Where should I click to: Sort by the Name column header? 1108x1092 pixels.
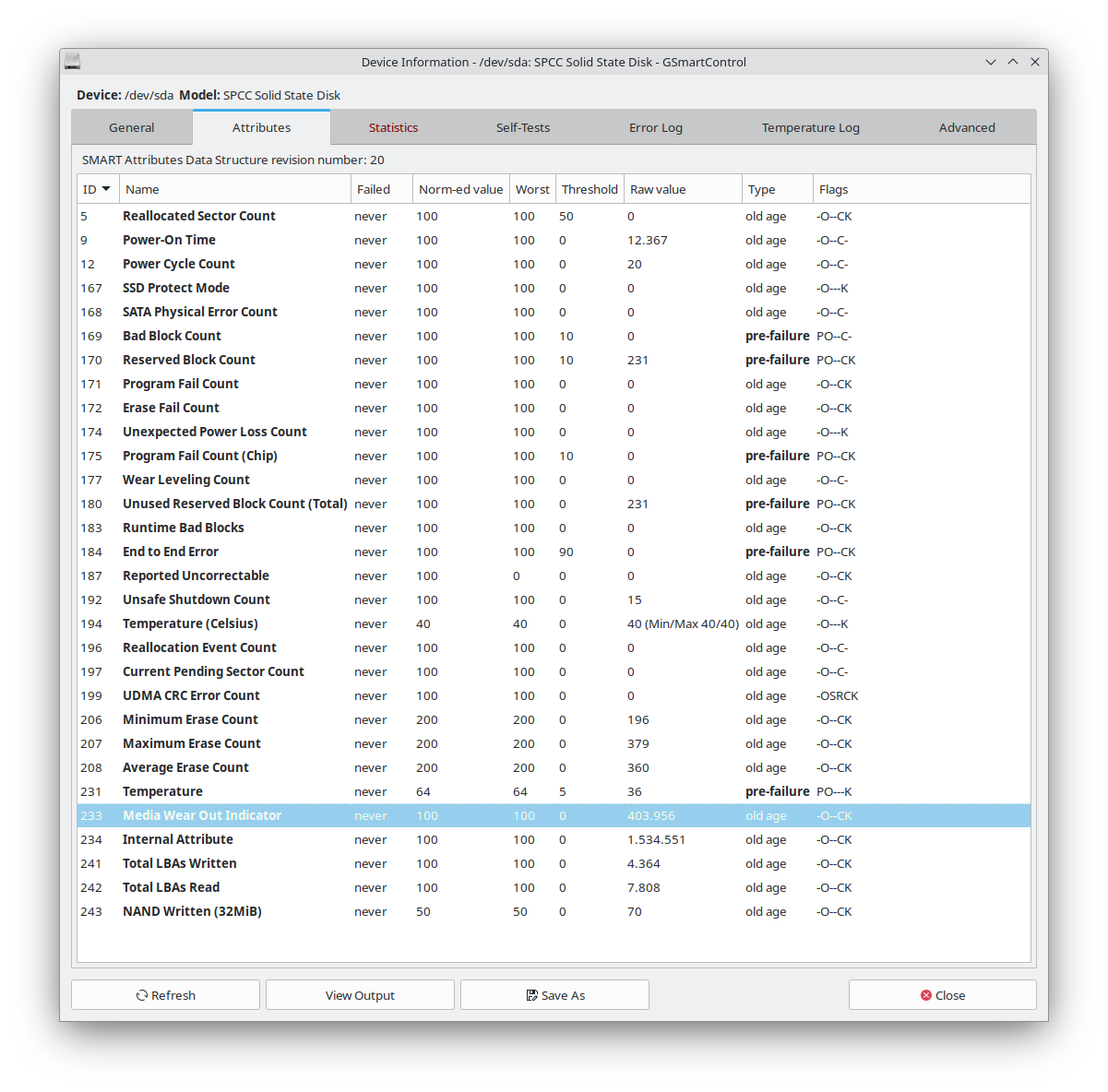pyautogui.click(x=235, y=189)
